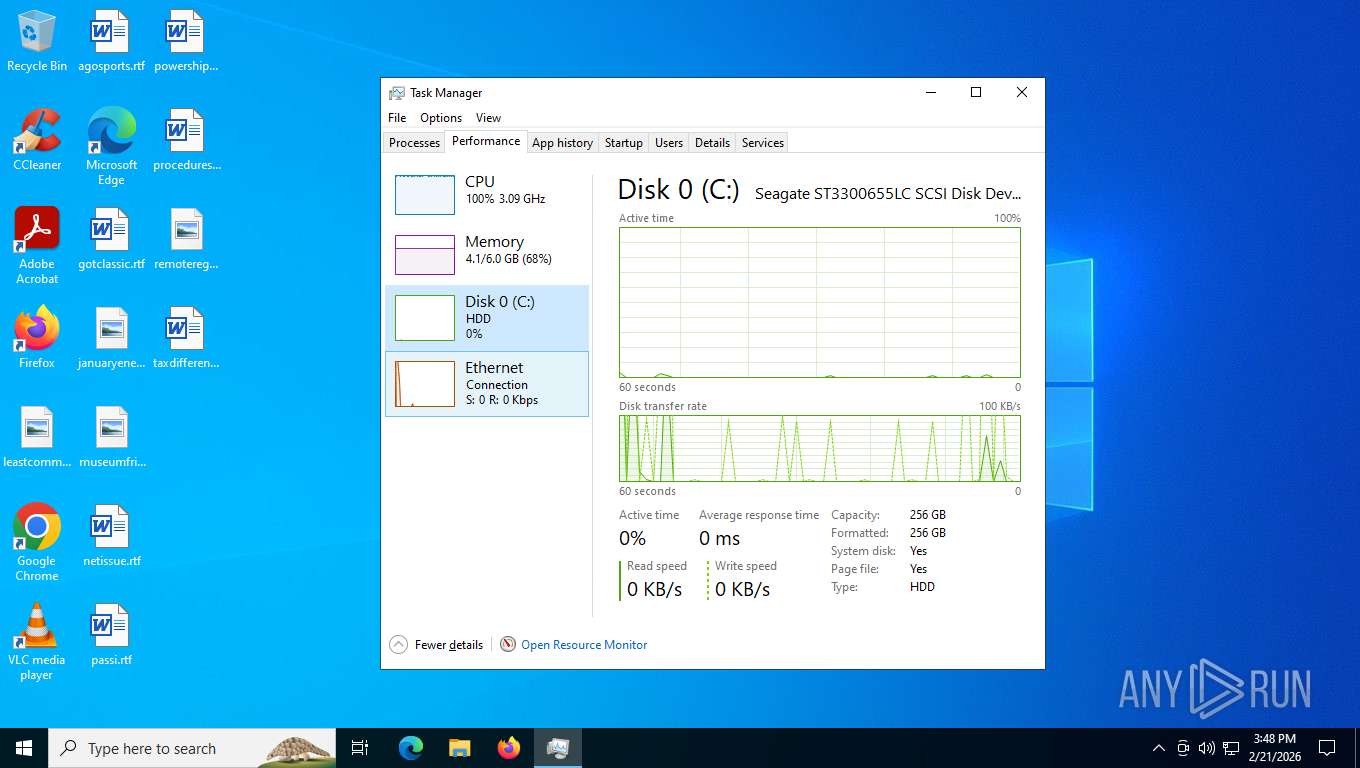Select passi.rtf desktop file
1360x768 pixels.
(111, 636)
